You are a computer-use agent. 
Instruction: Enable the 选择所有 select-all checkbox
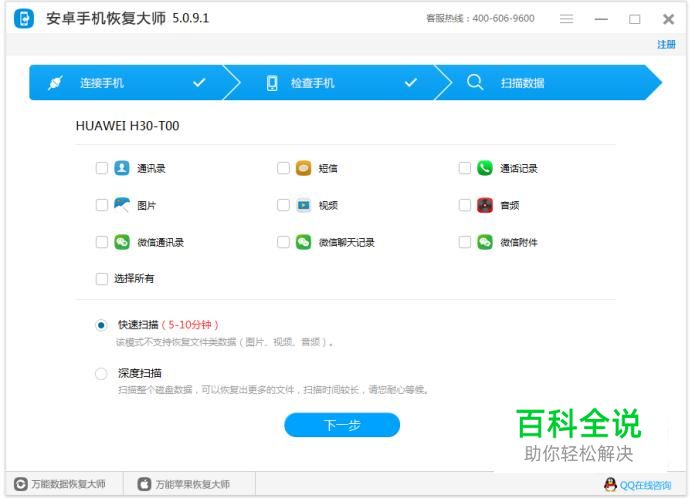tap(102, 279)
